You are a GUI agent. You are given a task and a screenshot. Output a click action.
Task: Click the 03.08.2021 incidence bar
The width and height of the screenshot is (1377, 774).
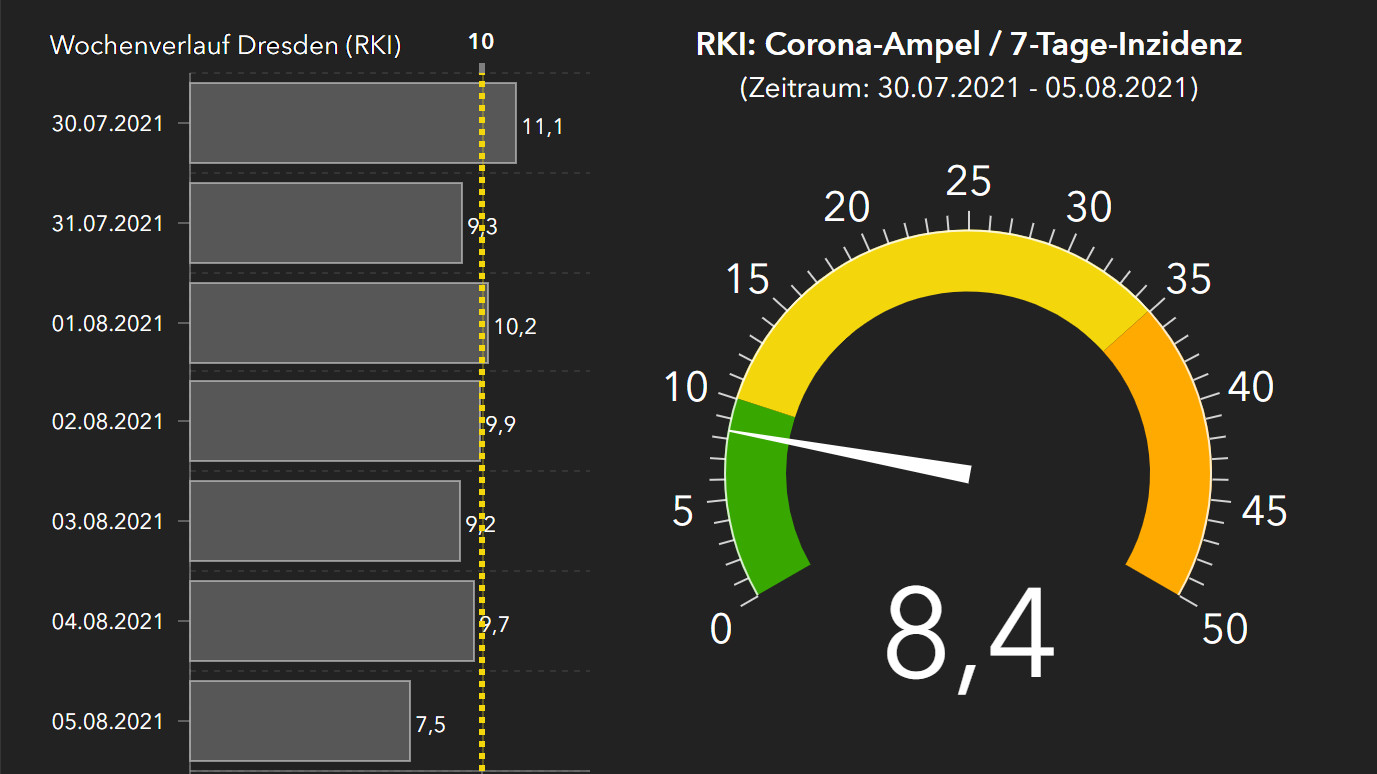(324, 521)
